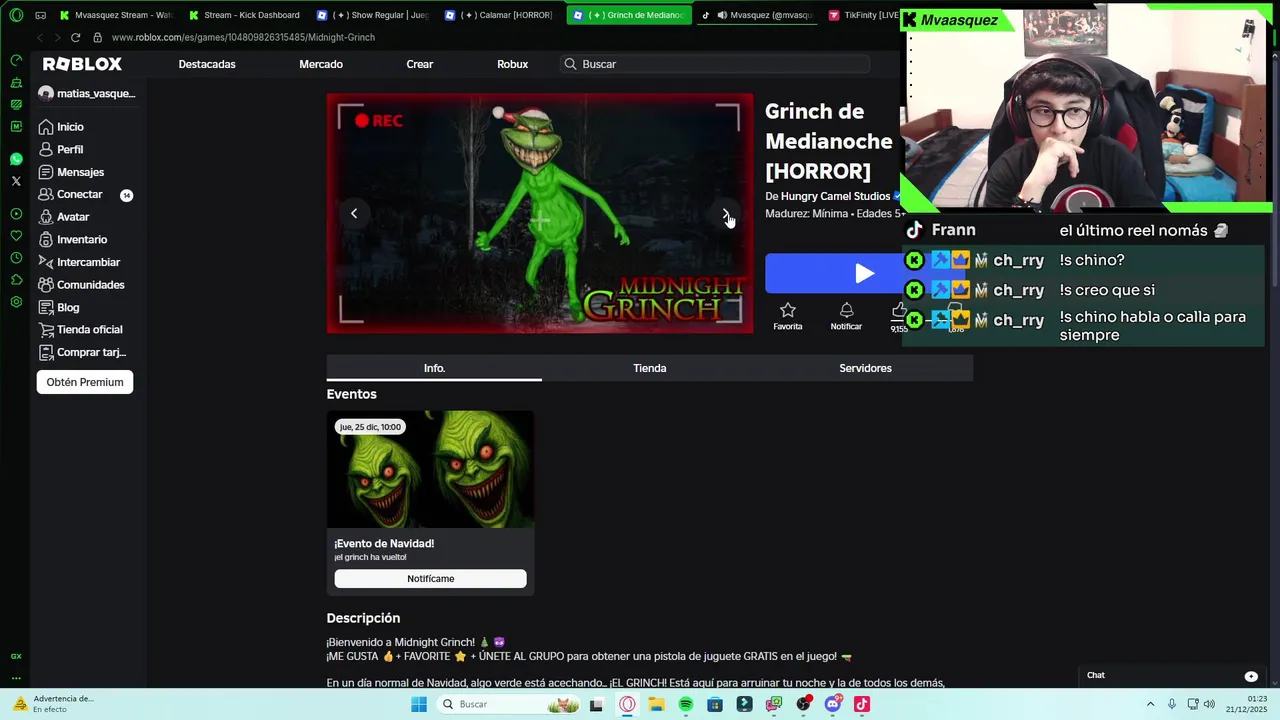Open Windows Start menu
Viewport: 1280px width, 720px height.
[419, 704]
